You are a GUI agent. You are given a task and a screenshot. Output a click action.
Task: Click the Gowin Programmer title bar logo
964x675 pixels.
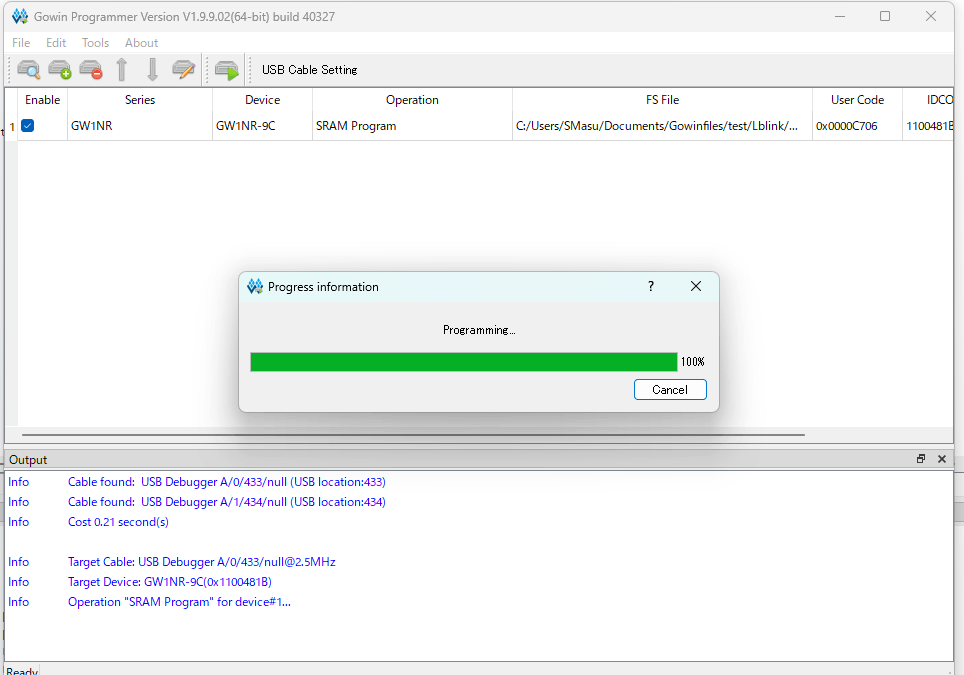20,17
